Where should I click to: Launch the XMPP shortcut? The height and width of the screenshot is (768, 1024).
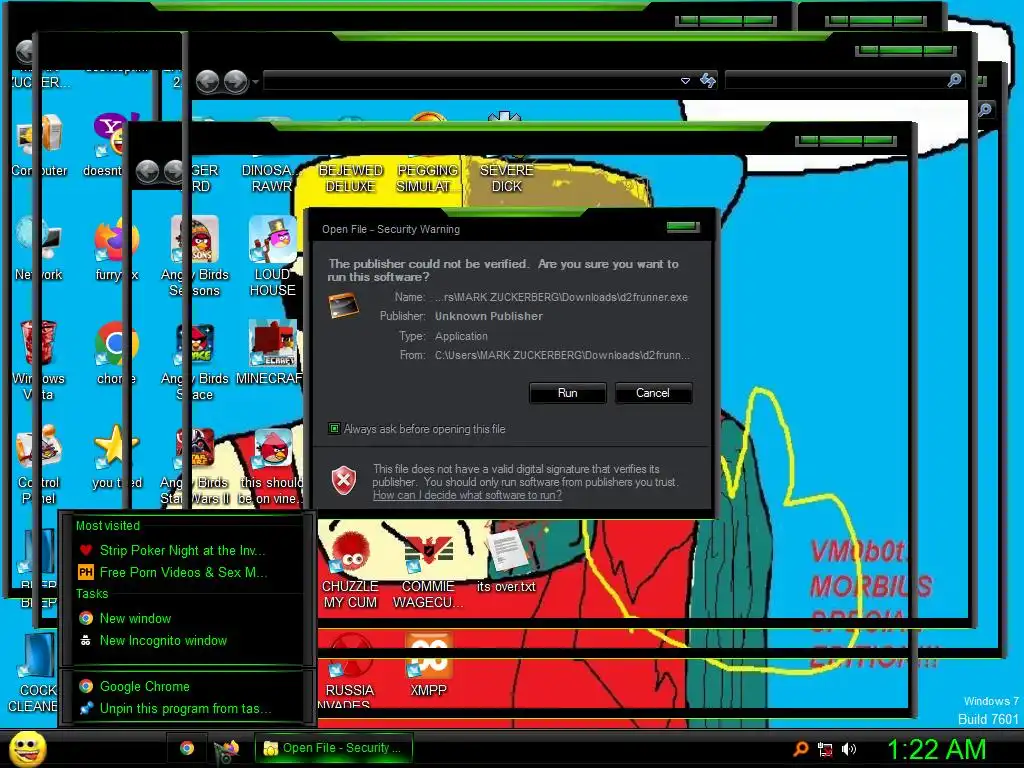(428, 665)
